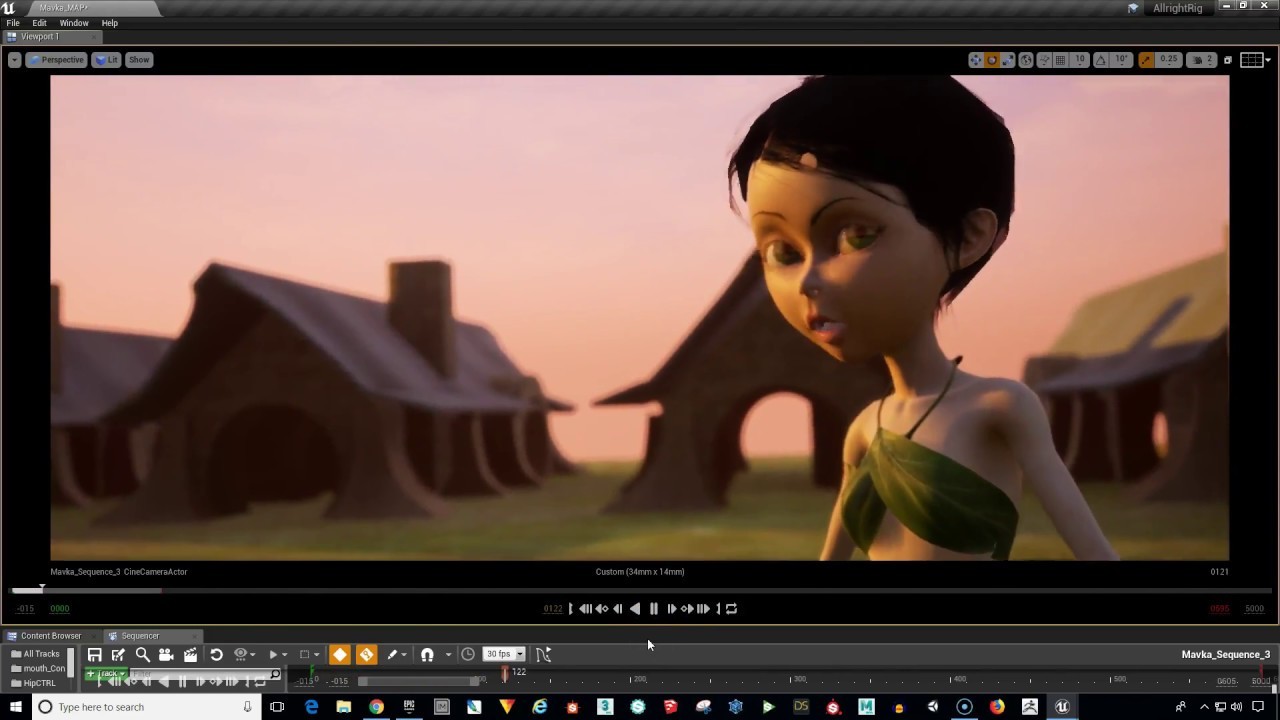Click Find in Content Browser magnifier icon
The height and width of the screenshot is (720, 1280).
142,655
